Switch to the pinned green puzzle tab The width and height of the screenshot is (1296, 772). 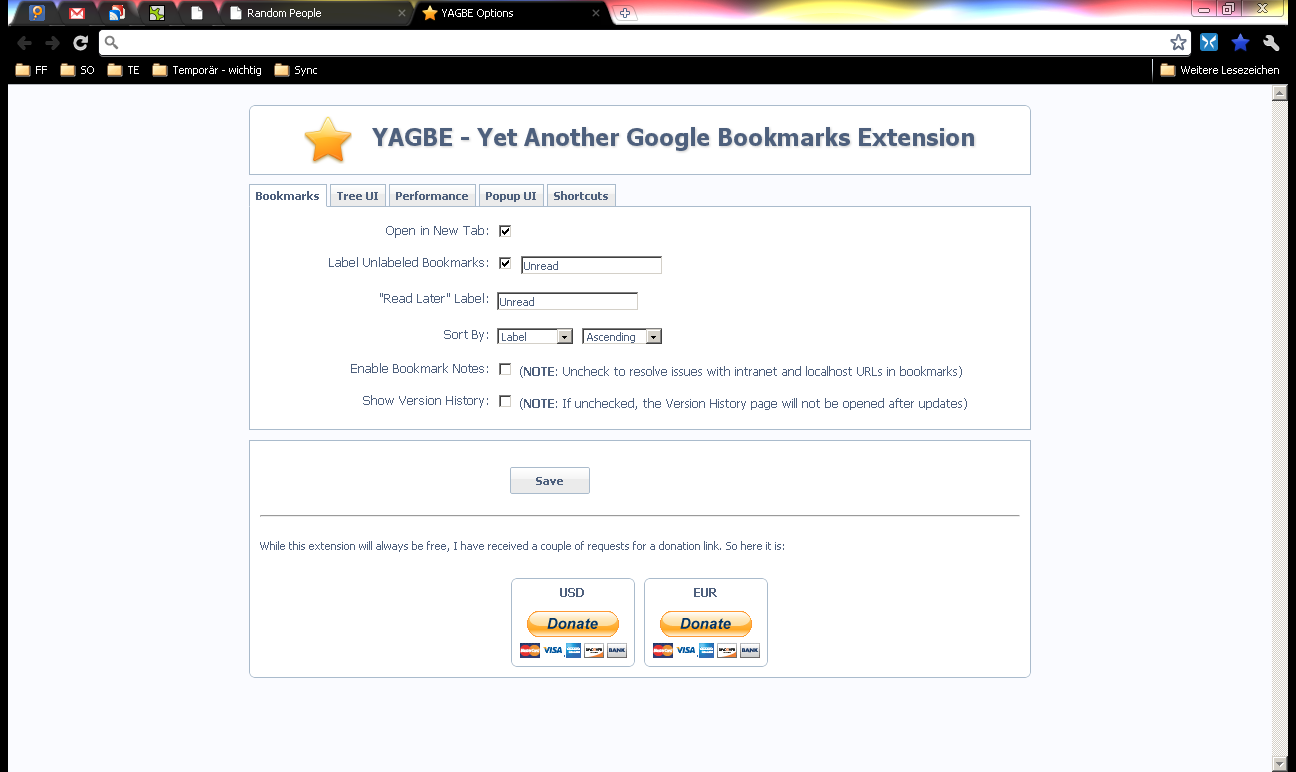point(157,13)
